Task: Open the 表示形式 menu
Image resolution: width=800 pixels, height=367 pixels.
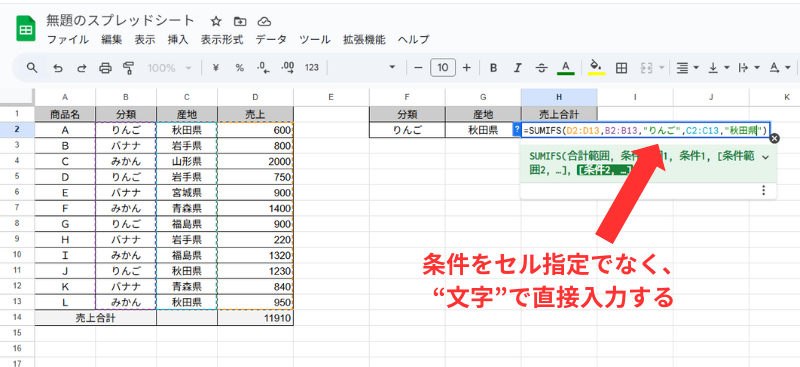Action: point(222,40)
